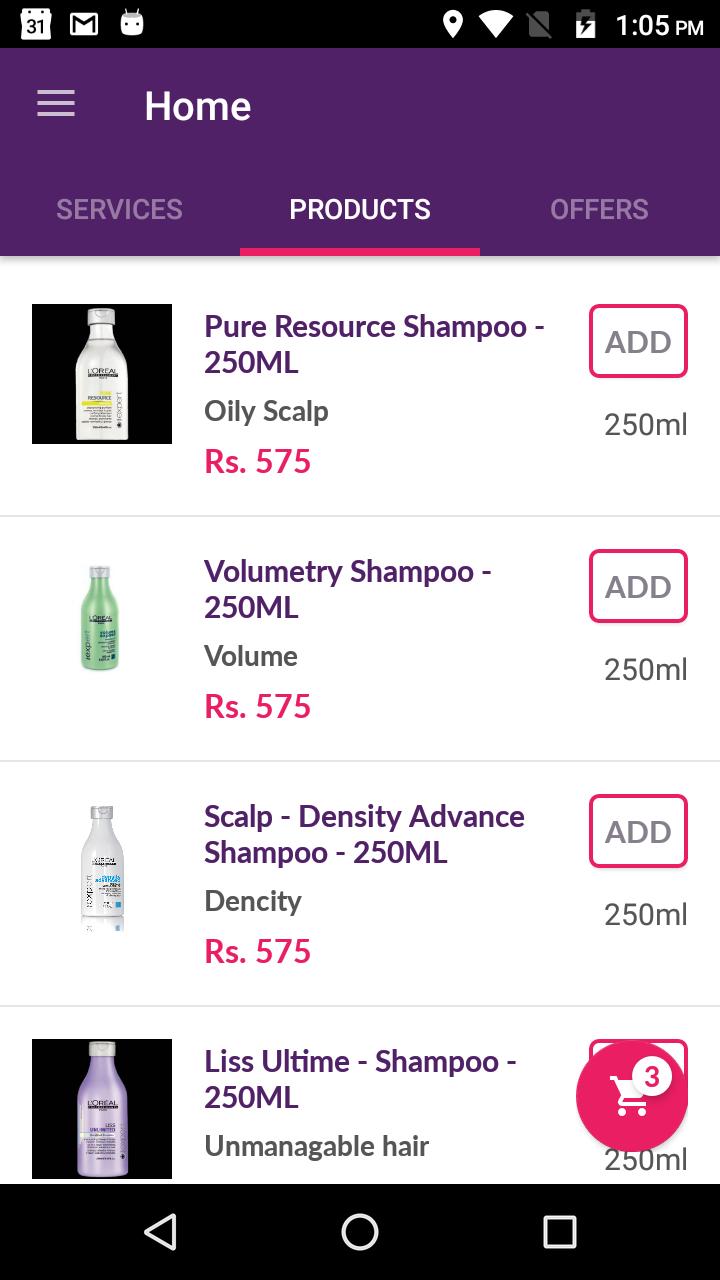Open the shopping cart with 3 items
The height and width of the screenshot is (1280, 720).
[631, 1096]
